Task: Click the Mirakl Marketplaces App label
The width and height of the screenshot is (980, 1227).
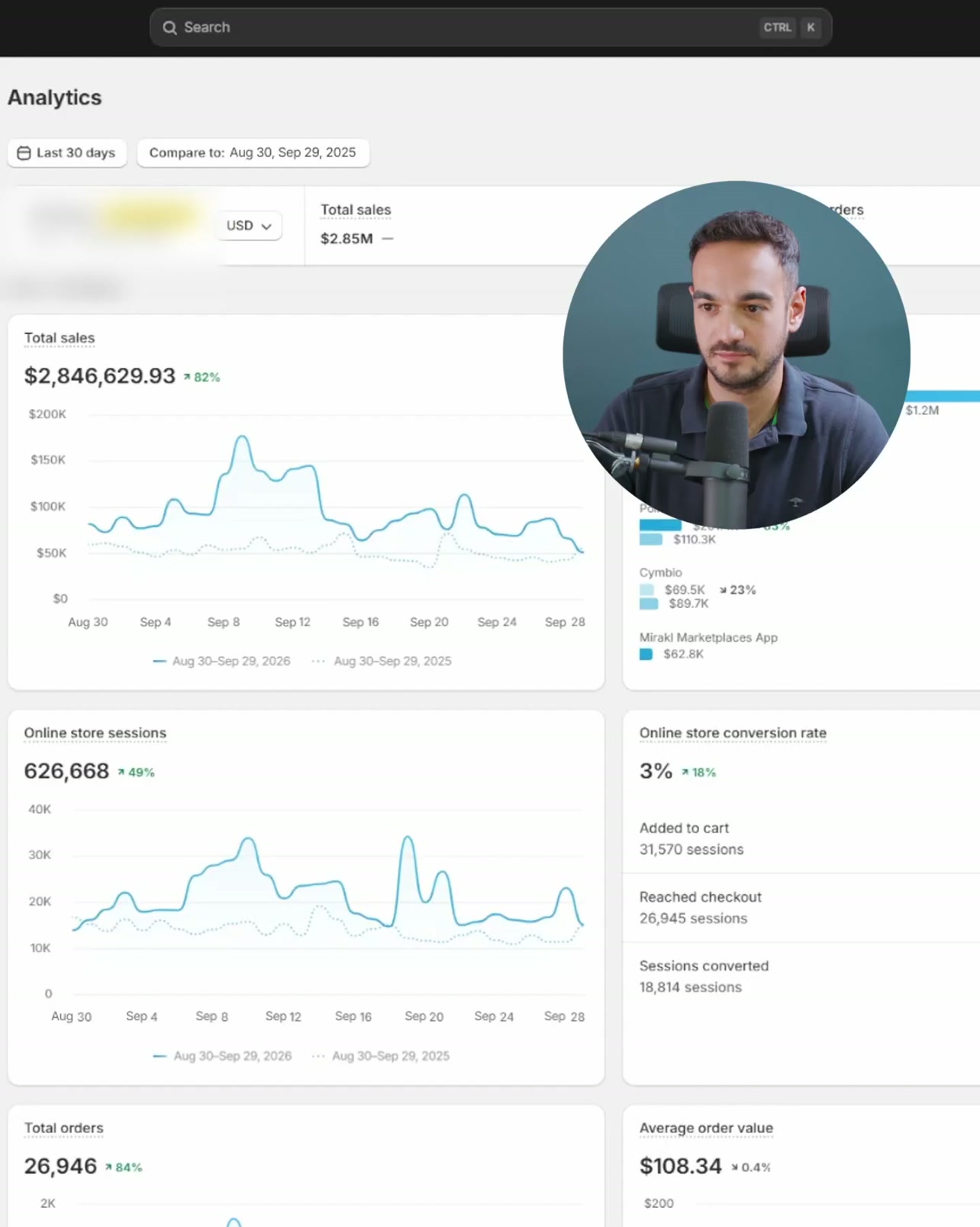Action: tap(708, 637)
